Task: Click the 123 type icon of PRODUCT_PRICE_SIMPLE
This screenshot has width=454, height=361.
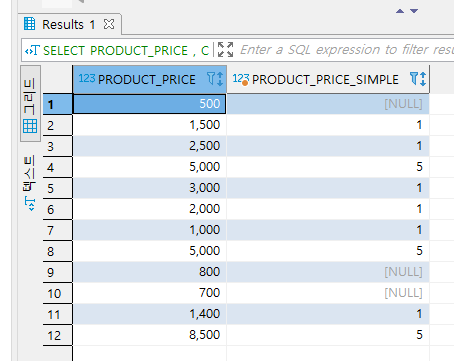Action: [241, 79]
